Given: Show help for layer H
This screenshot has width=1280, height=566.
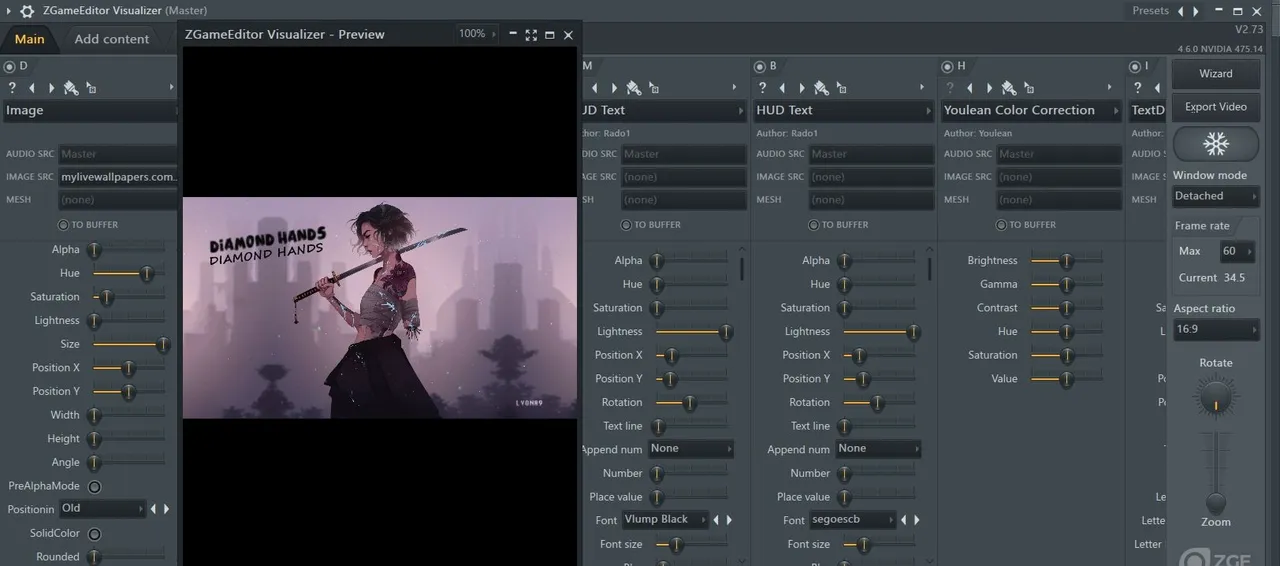Looking at the screenshot, I should click(x=950, y=88).
